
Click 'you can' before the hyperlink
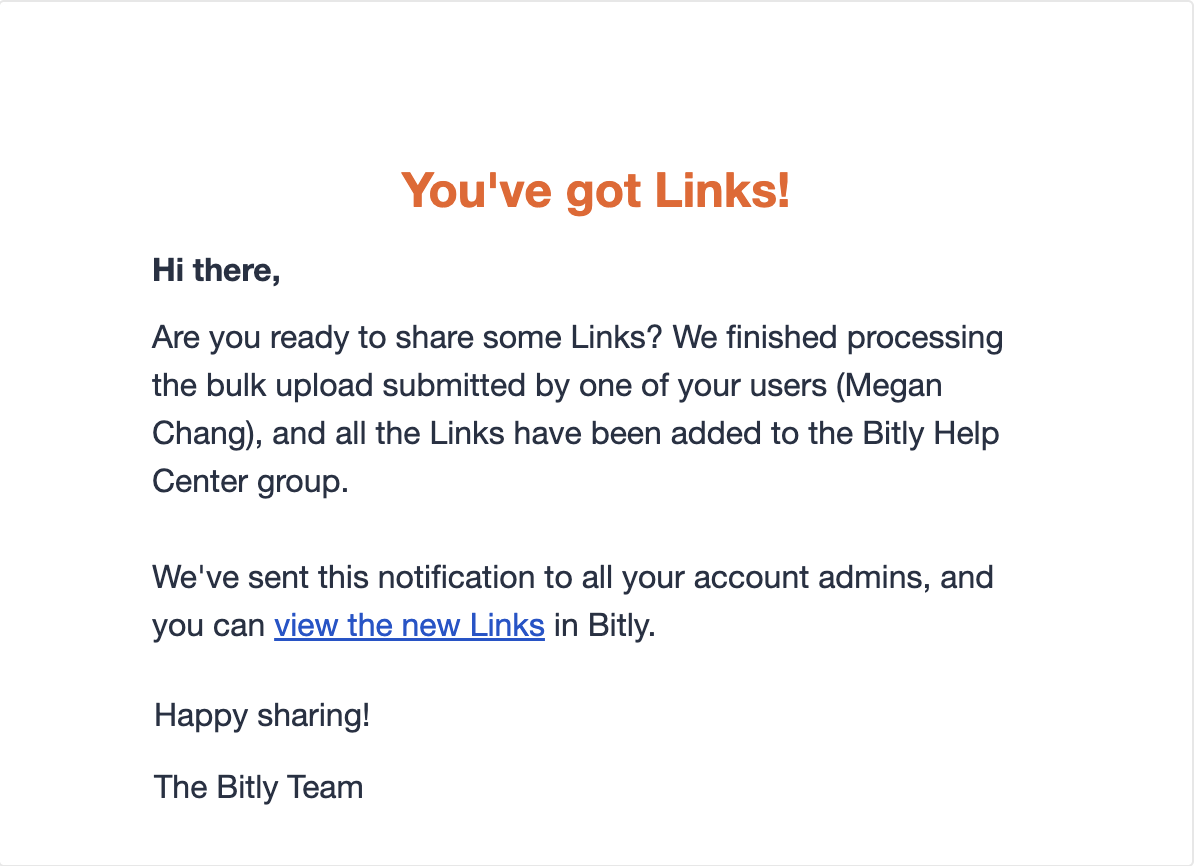coord(208,627)
